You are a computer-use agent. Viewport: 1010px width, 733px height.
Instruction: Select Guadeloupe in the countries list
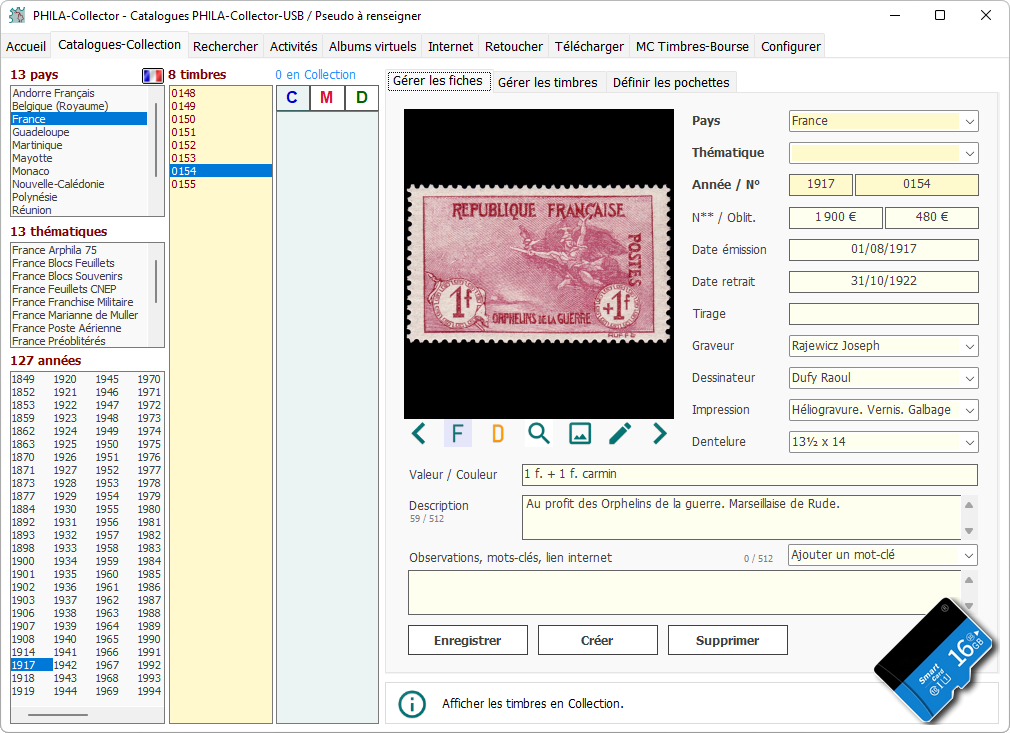[79, 132]
